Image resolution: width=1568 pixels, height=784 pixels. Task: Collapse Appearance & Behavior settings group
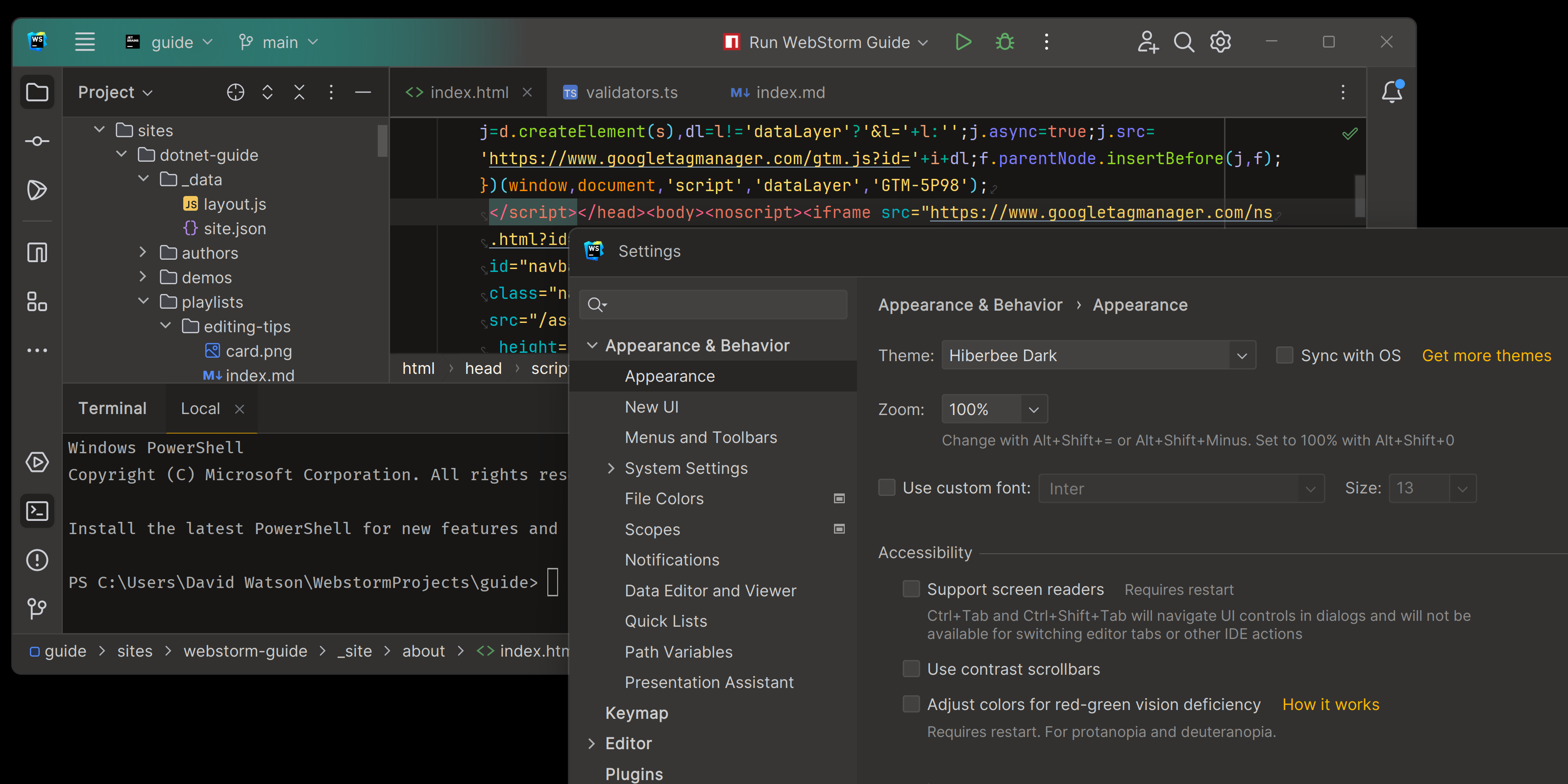pos(591,345)
